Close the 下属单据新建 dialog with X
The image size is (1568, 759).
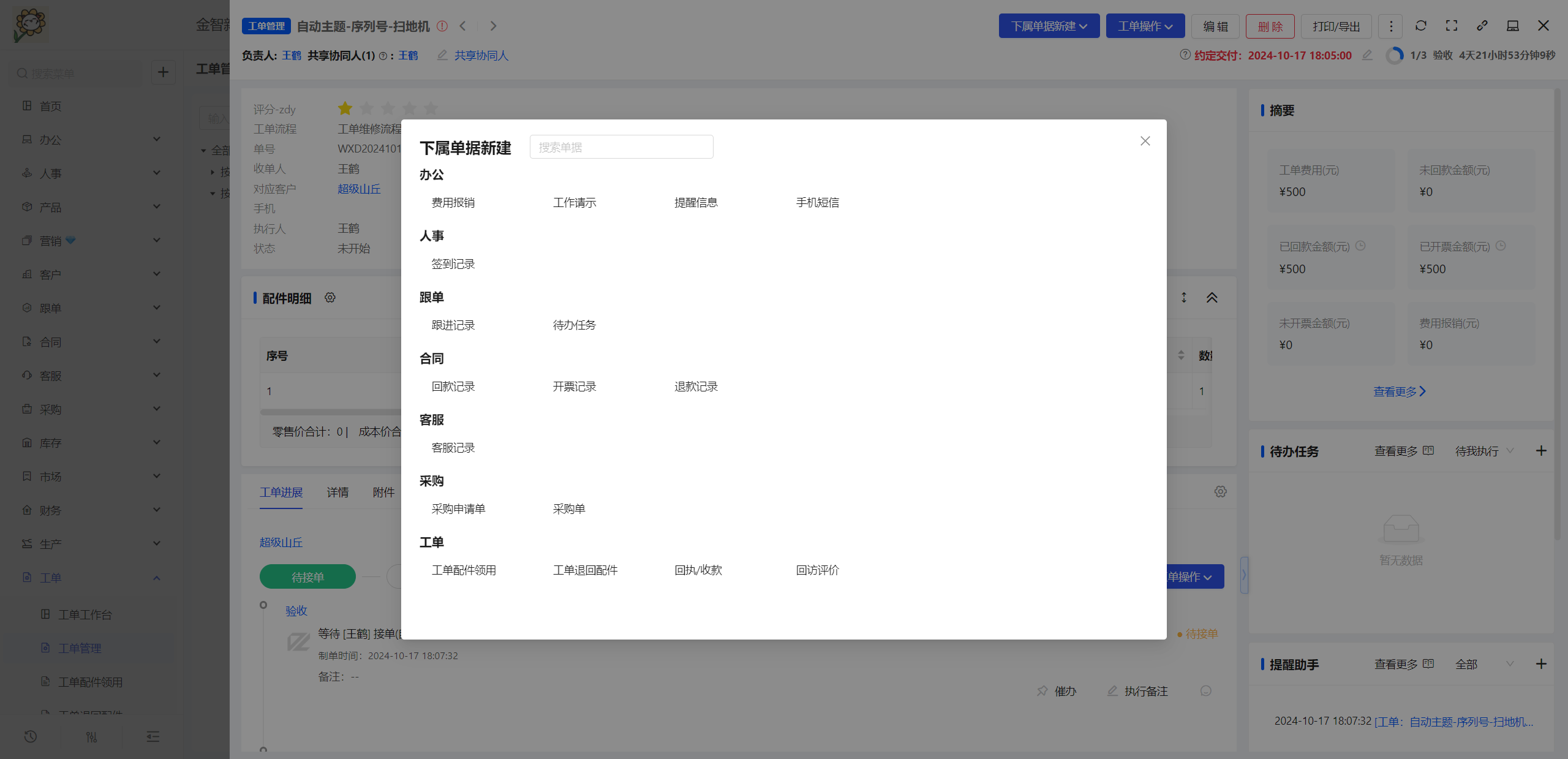[1145, 141]
